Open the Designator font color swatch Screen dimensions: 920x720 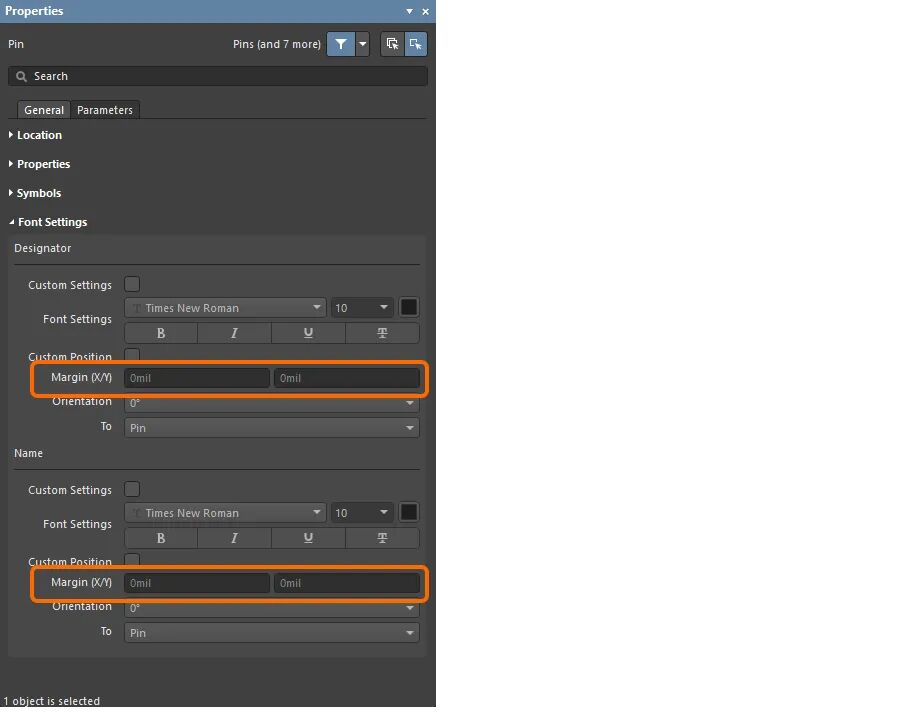pos(408,307)
